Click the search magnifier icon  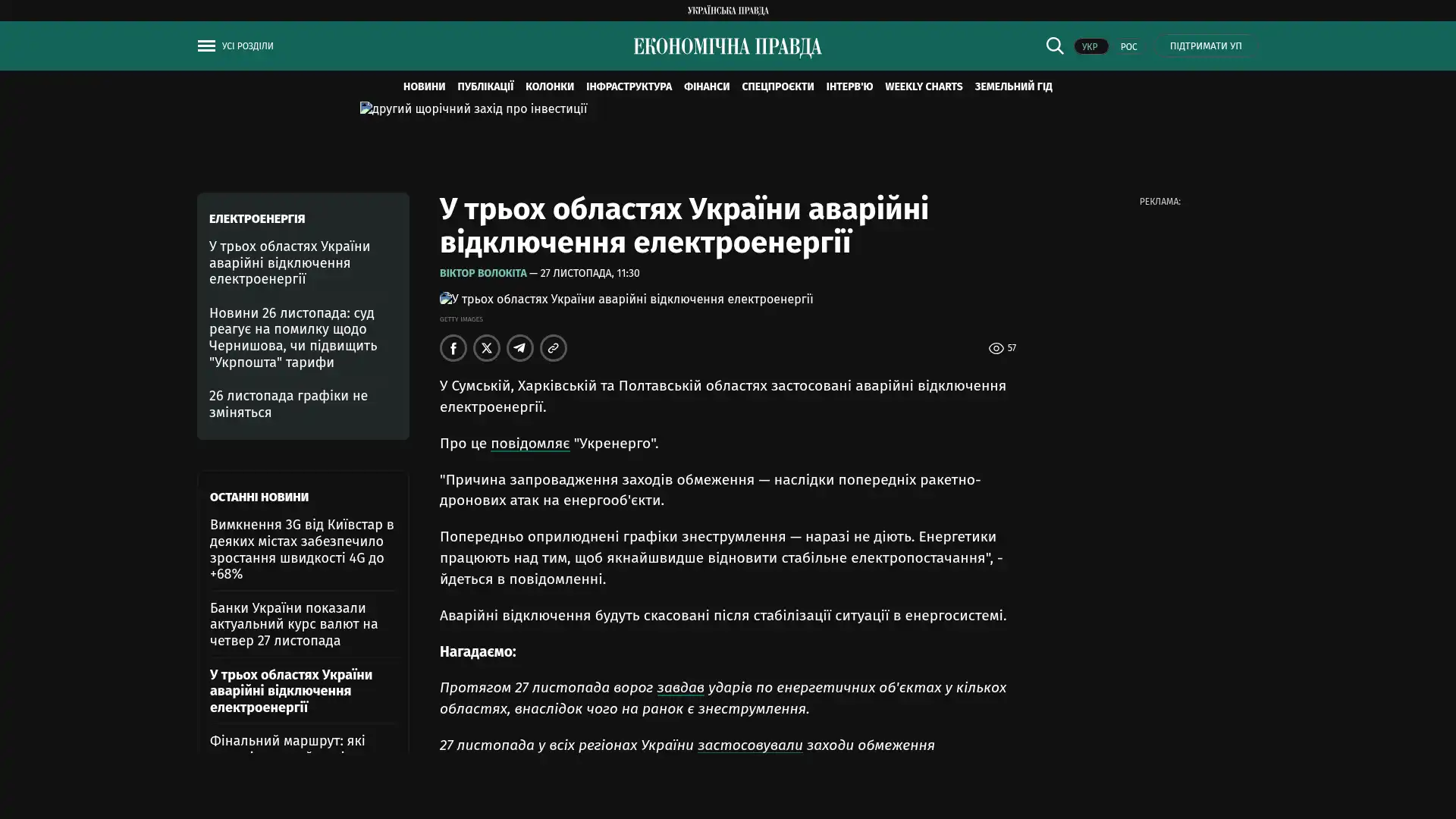[x=1054, y=46]
